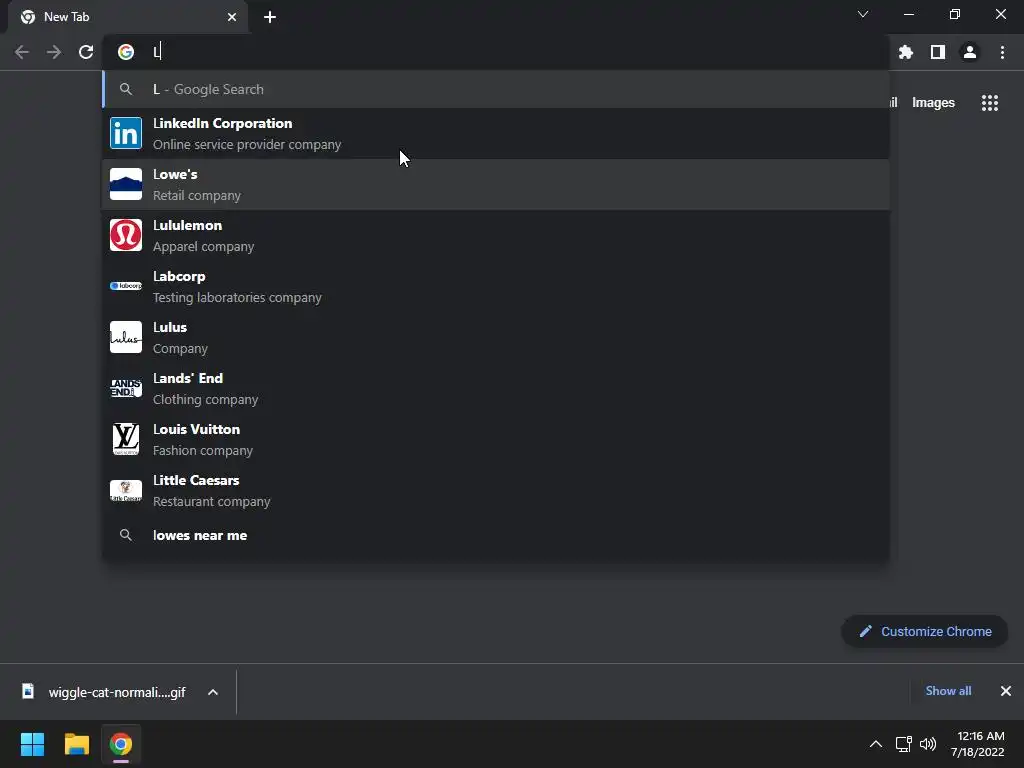This screenshot has width=1024, height=768.
Task: Open the side panel icon
Action: pos(938,52)
